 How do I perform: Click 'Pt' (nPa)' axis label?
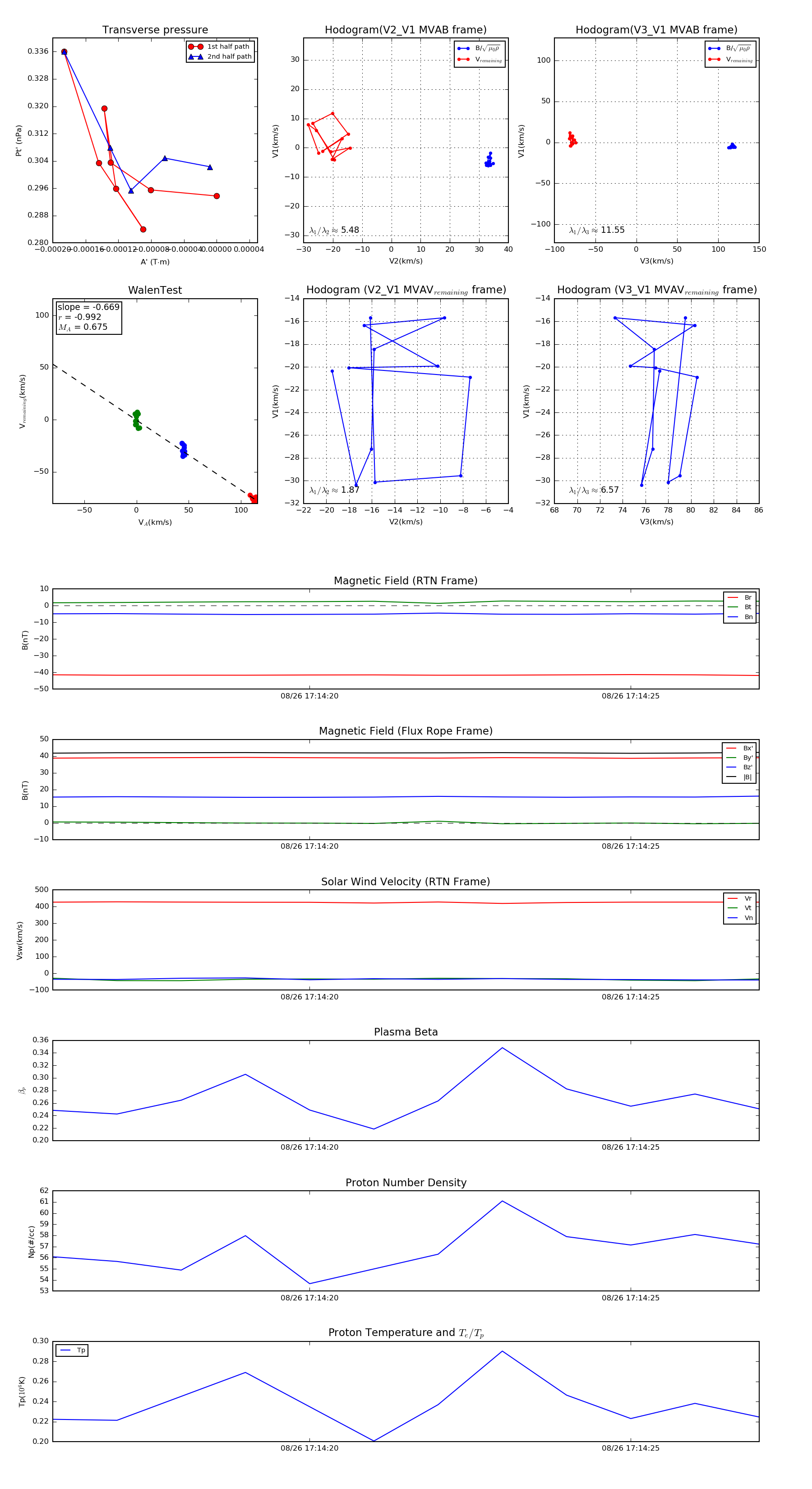click(18, 140)
